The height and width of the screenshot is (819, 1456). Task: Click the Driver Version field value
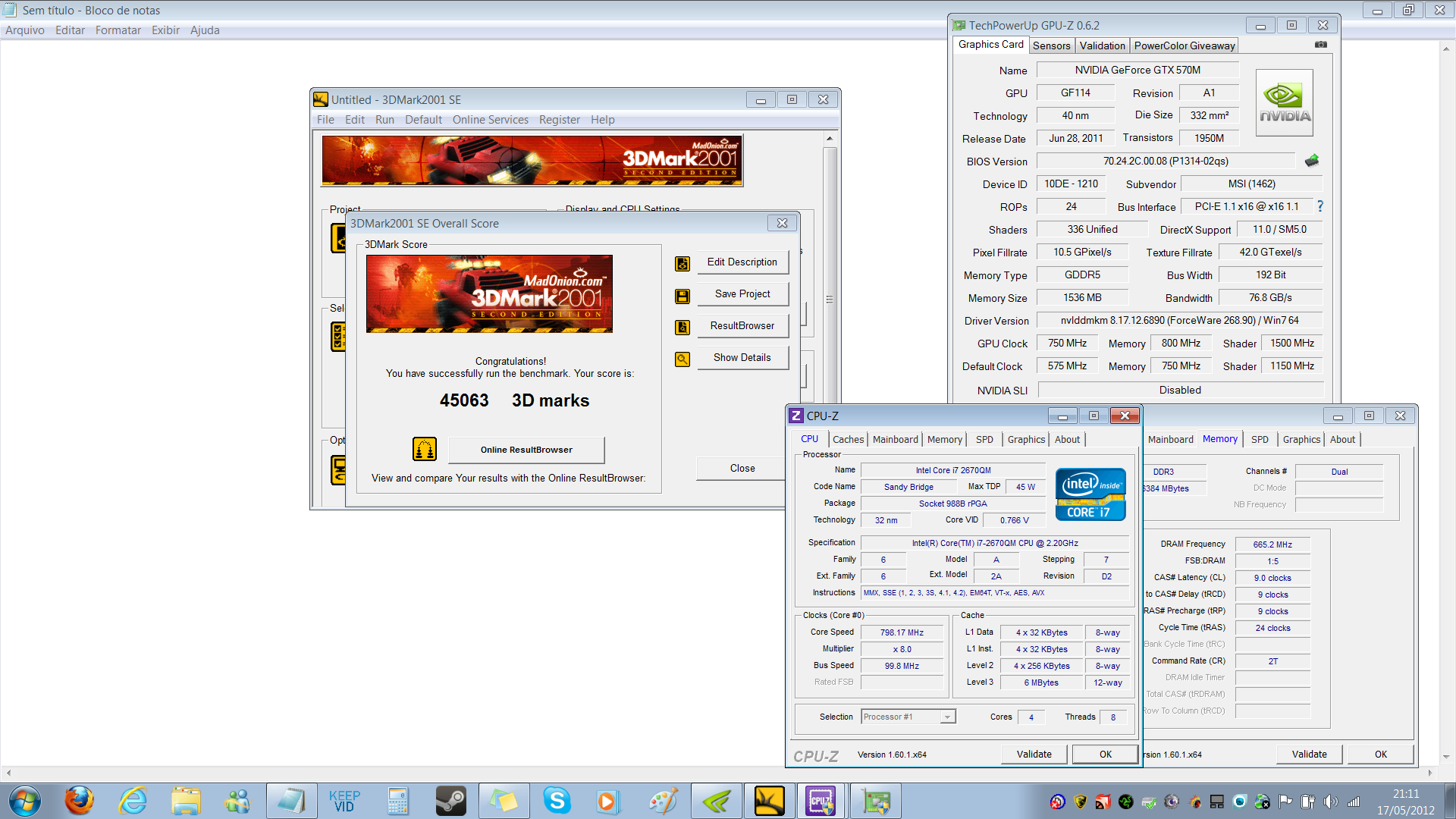pyautogui.click(x=1179, y=320)
